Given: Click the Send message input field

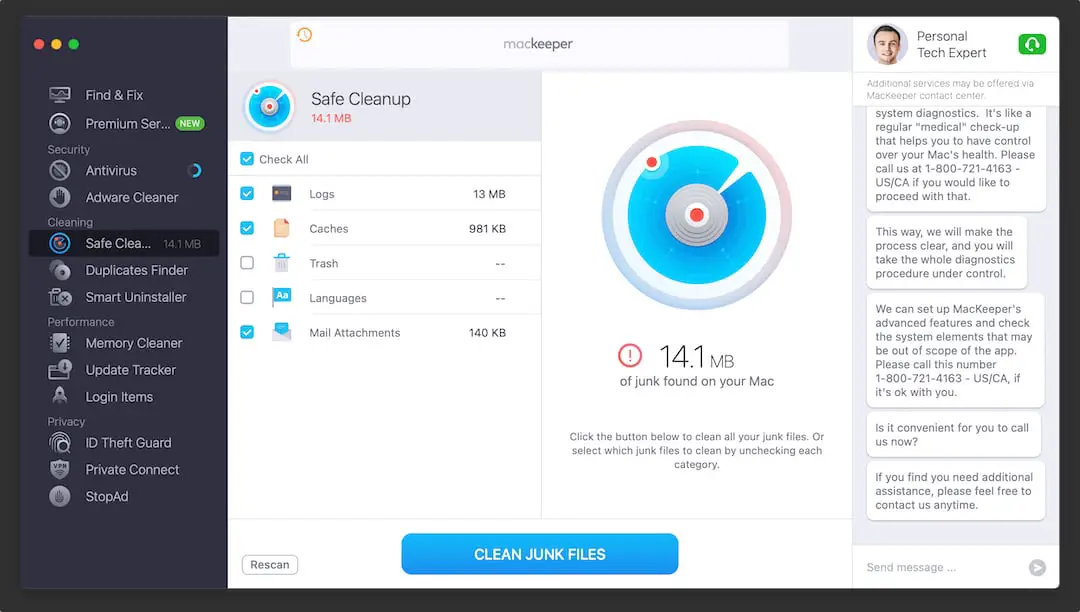Looking at the screenshot, I should (x=944, y=567).
